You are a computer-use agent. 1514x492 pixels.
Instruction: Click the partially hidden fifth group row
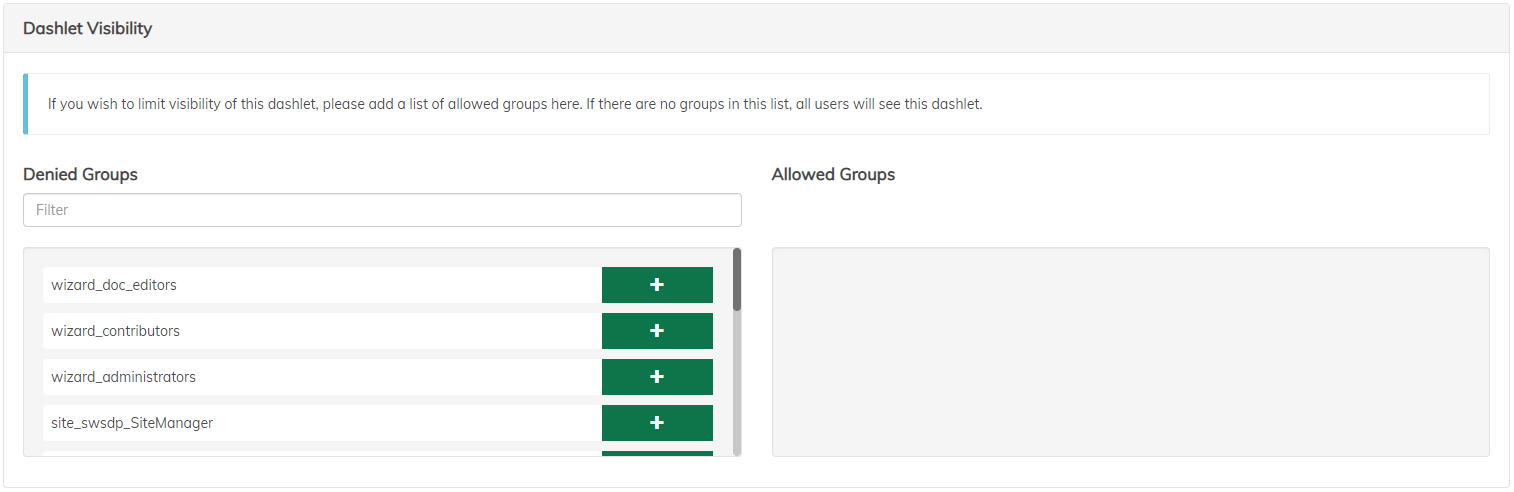(x=320, y=453)
